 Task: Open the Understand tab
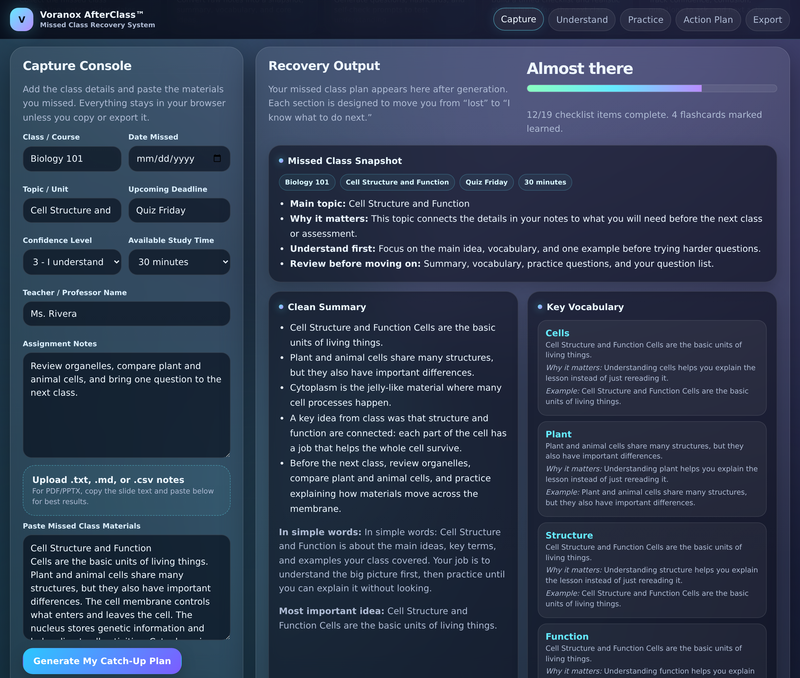582,19
